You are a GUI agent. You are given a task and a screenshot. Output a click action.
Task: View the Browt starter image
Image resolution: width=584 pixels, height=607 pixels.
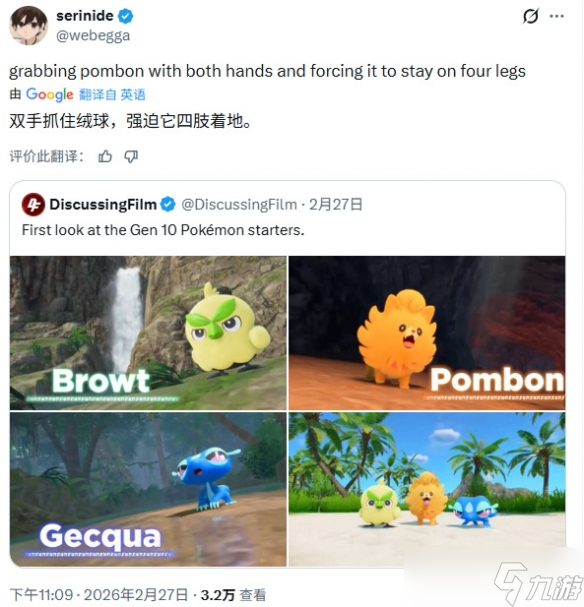(x=148, y=333)
